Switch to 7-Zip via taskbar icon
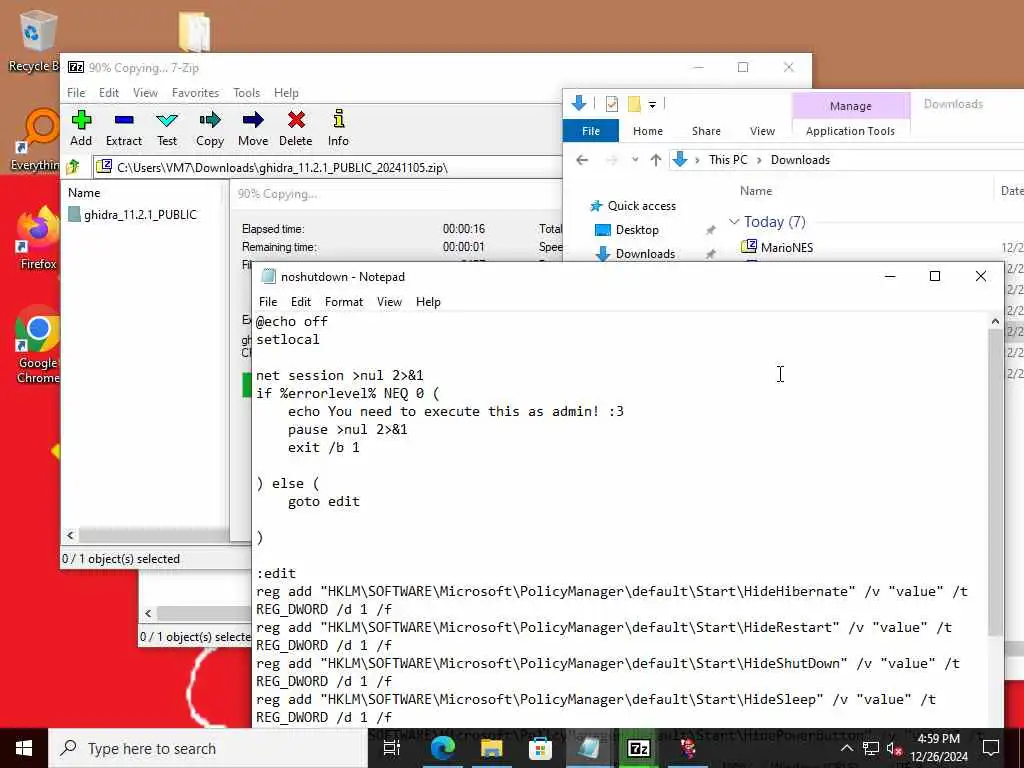The width and height of the screenshot is (1024, 768). point(638,748)
